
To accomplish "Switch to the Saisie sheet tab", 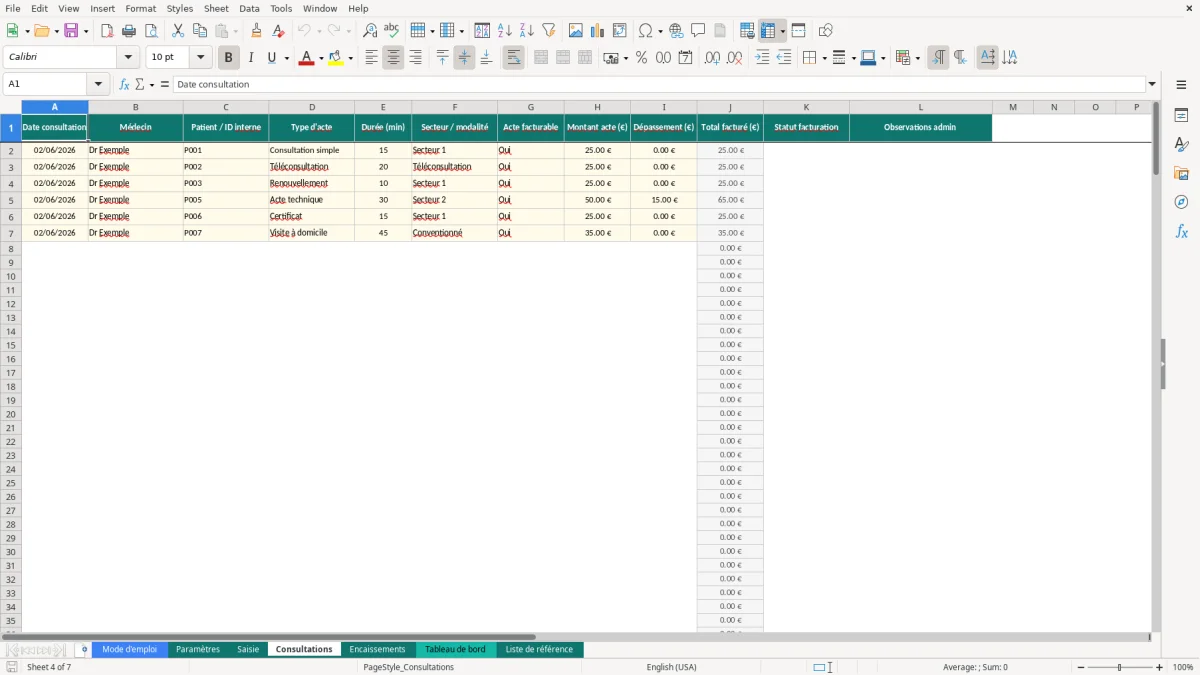I will [x=248, y=649].
